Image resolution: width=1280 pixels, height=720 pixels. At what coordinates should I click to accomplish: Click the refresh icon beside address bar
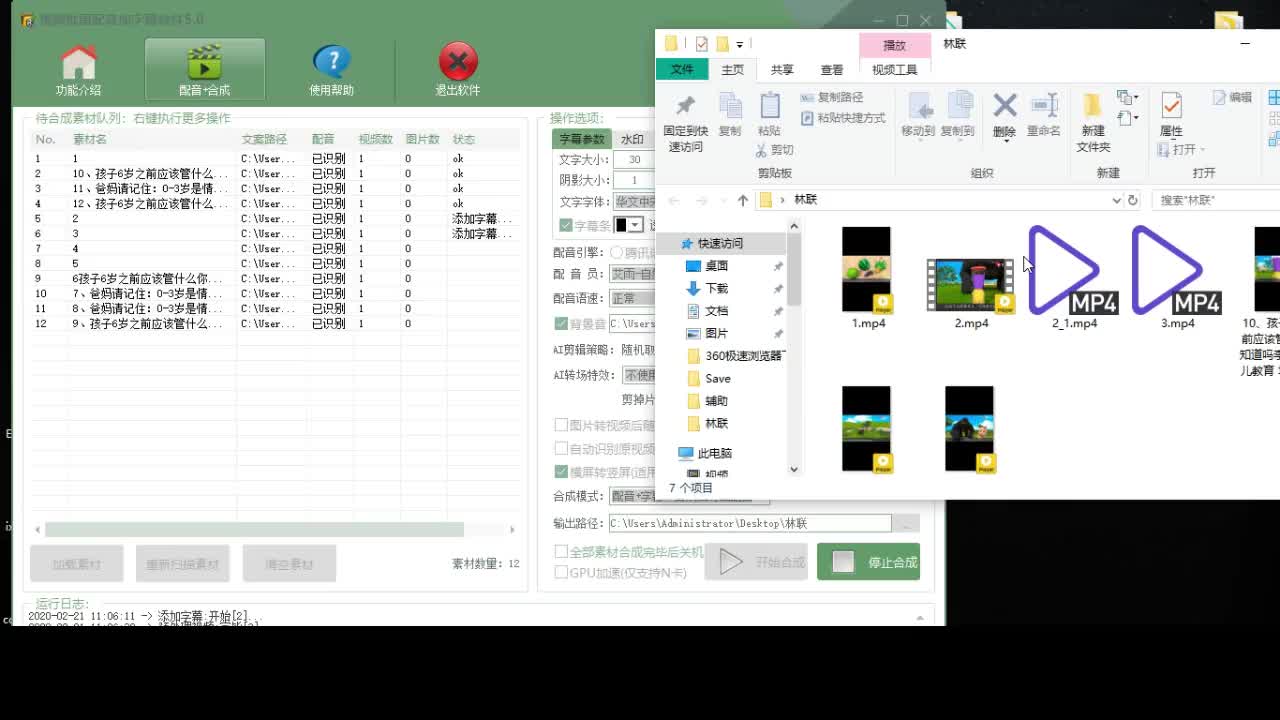click(x=1132, y=200)
